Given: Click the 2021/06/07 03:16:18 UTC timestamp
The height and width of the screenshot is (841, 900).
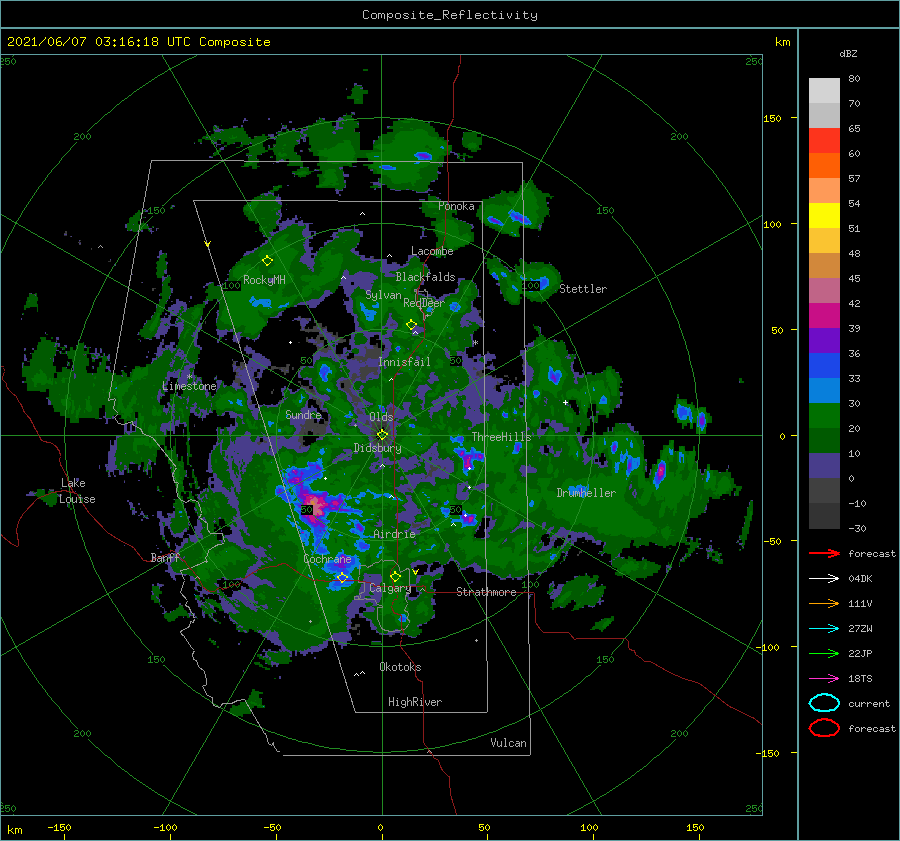Looking at the screenshot, I should pos(99,42).
